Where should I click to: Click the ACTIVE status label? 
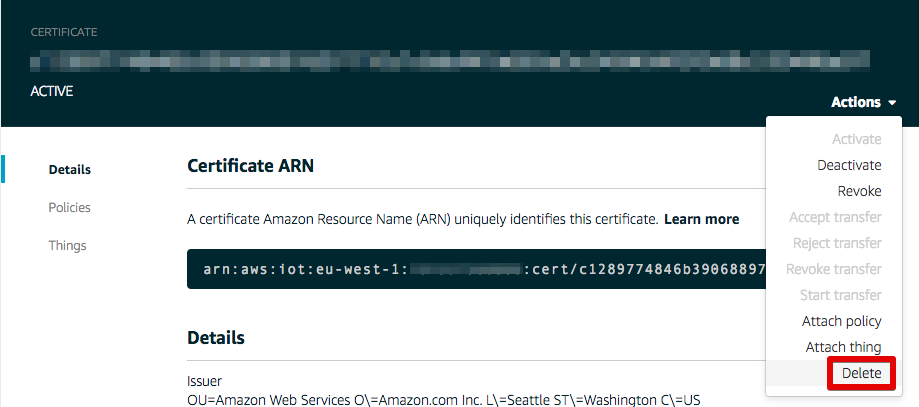coord(52,91)
